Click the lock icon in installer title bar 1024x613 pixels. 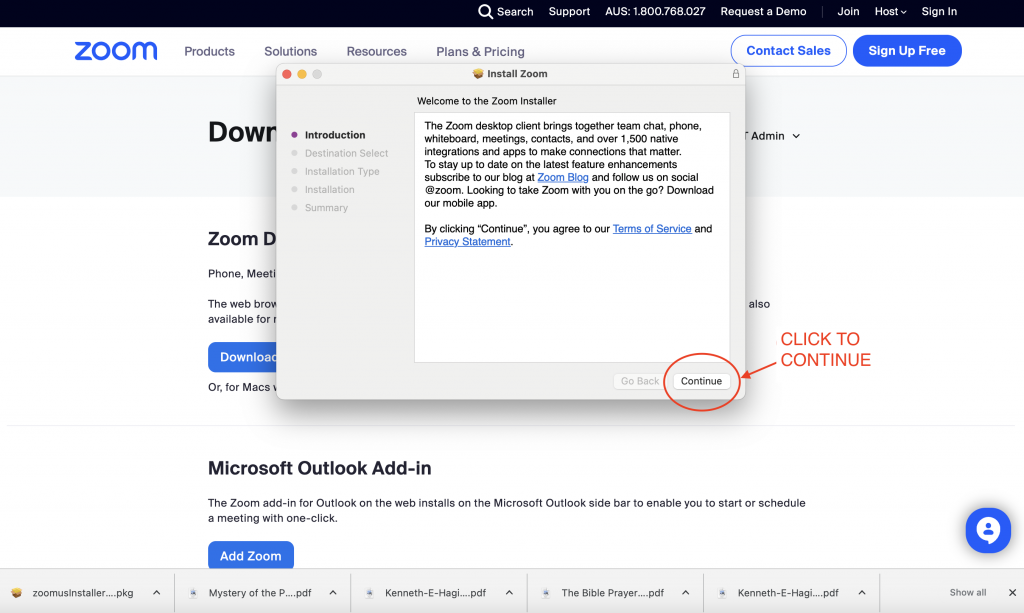[x=735, y=74]
